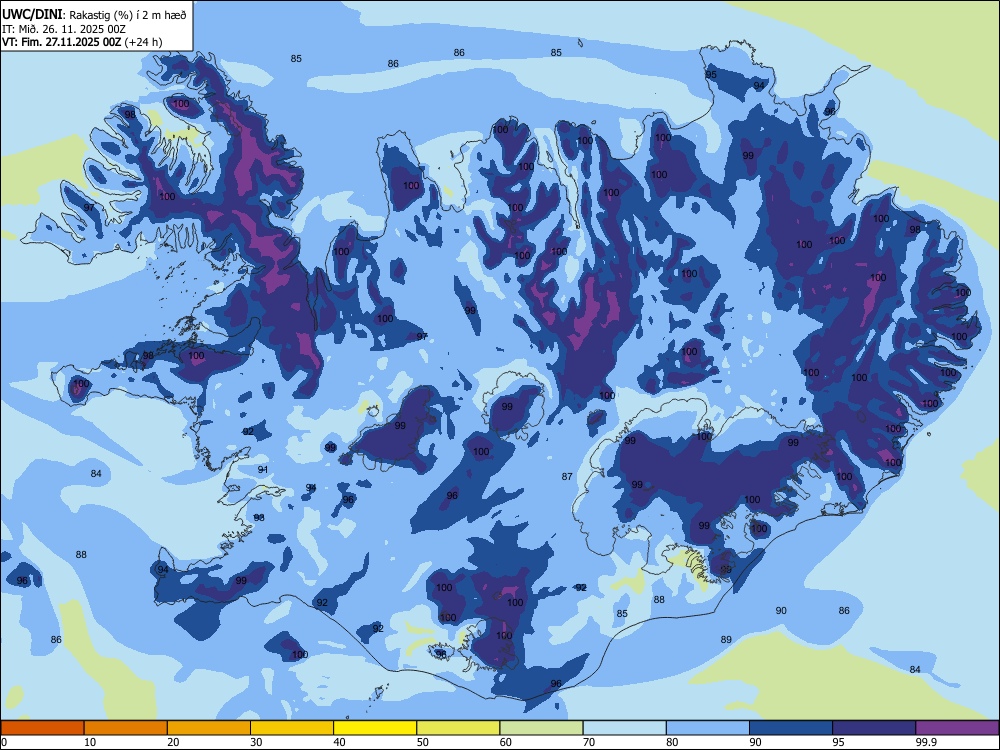
Task: Select the legend tick label '60'
Action: (506, 742)
